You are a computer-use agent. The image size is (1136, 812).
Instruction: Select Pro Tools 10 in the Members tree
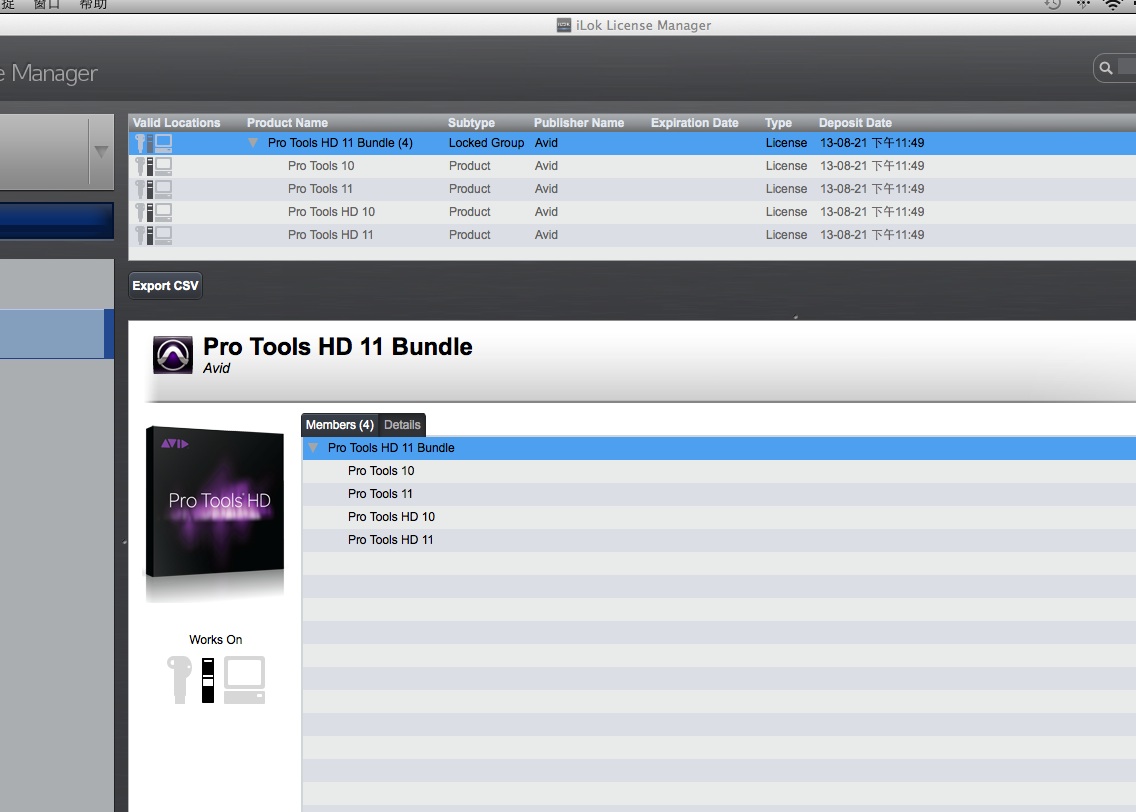pos(719,471)
